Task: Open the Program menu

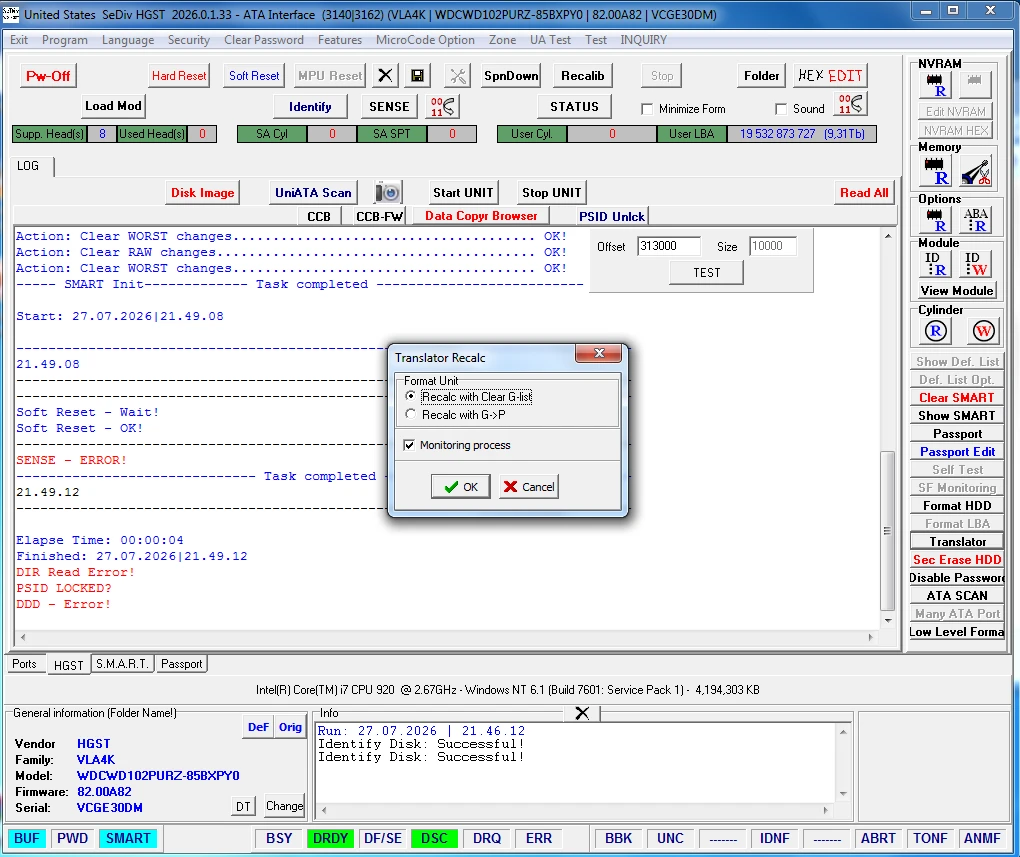Action: point(64,40)
